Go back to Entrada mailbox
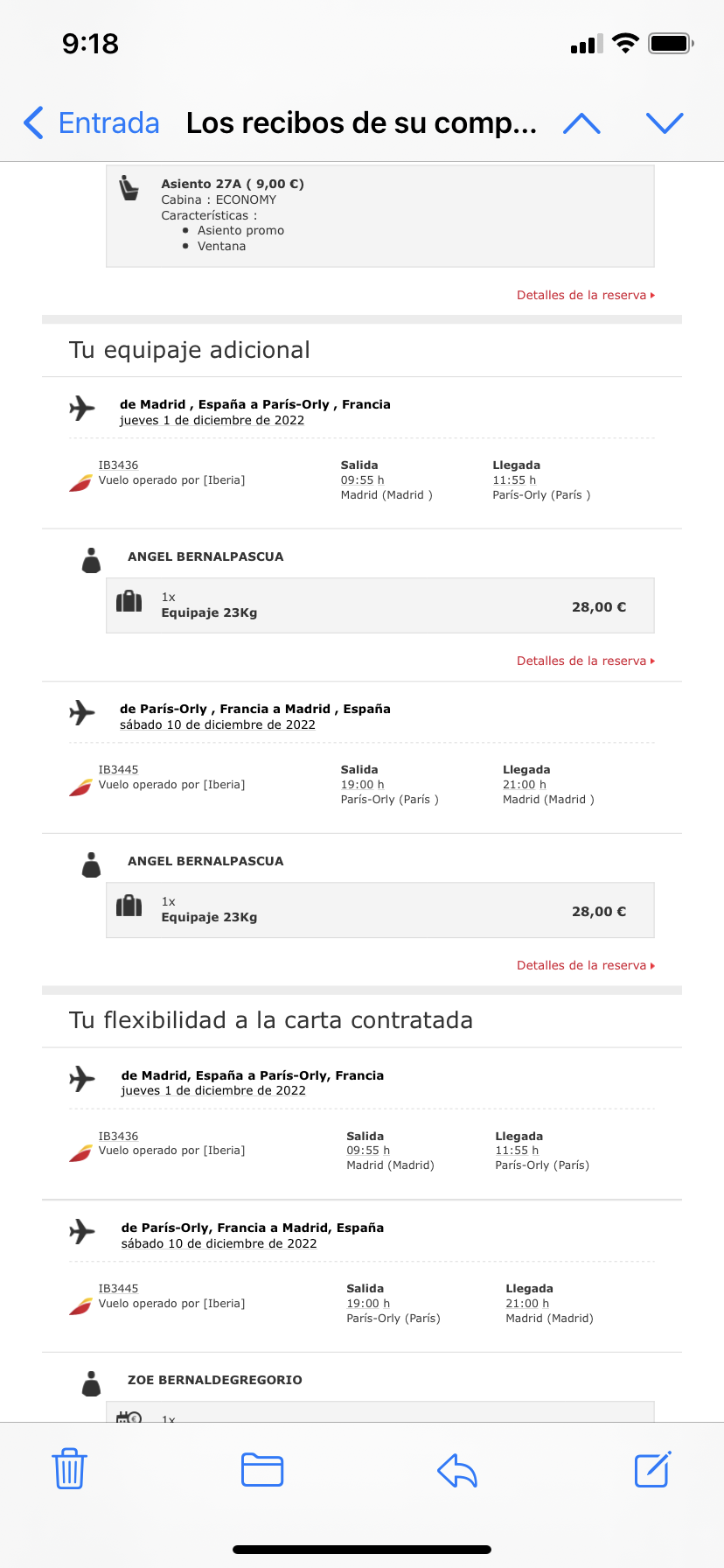724x1568 pixels. coord(92,123)
